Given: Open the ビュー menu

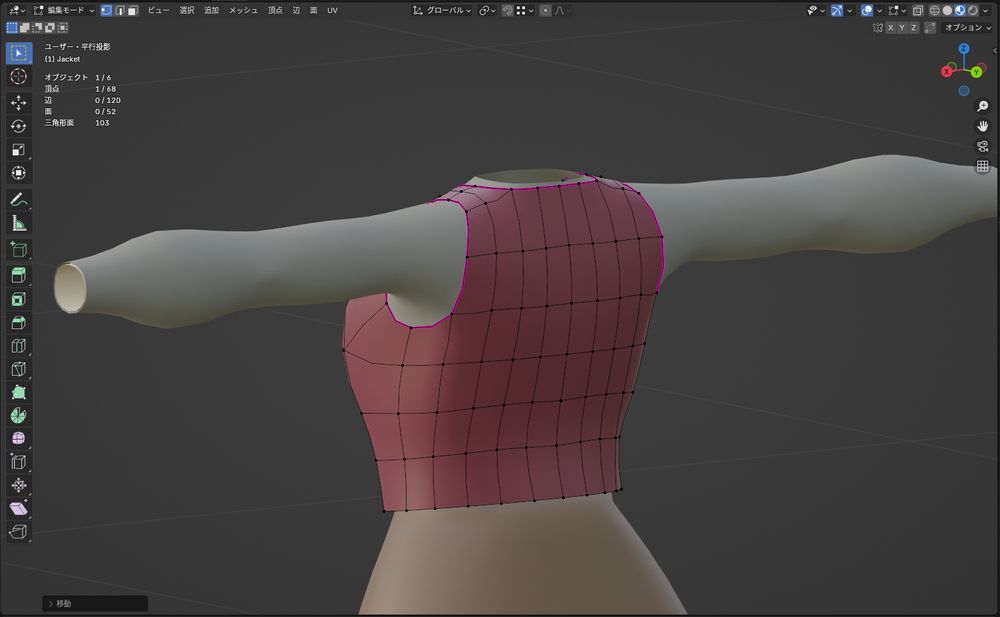Looking at the screenshot, I should (x=158, y=10).
